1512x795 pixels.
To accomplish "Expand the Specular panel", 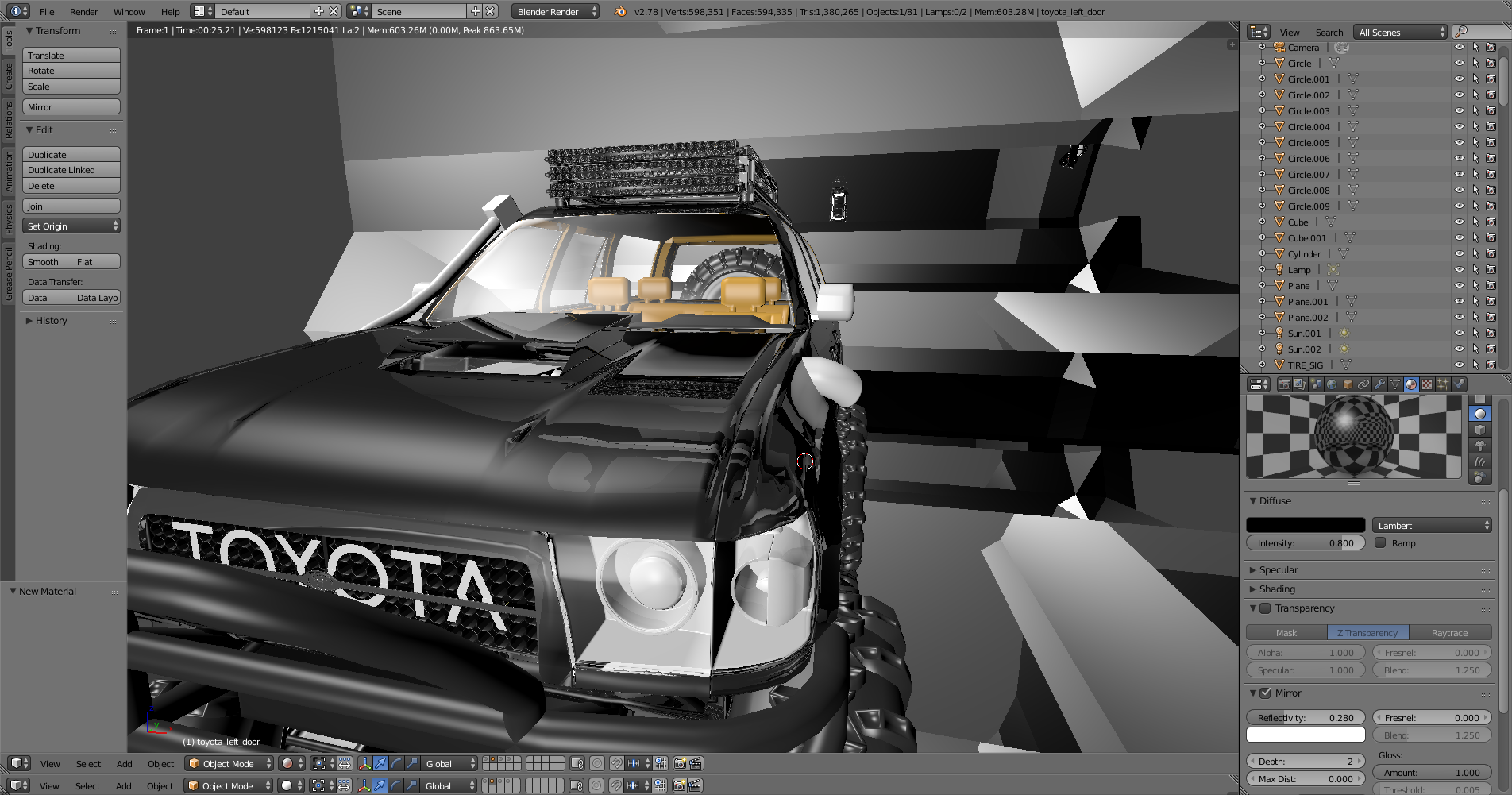I will click(x=1253, y=570).
